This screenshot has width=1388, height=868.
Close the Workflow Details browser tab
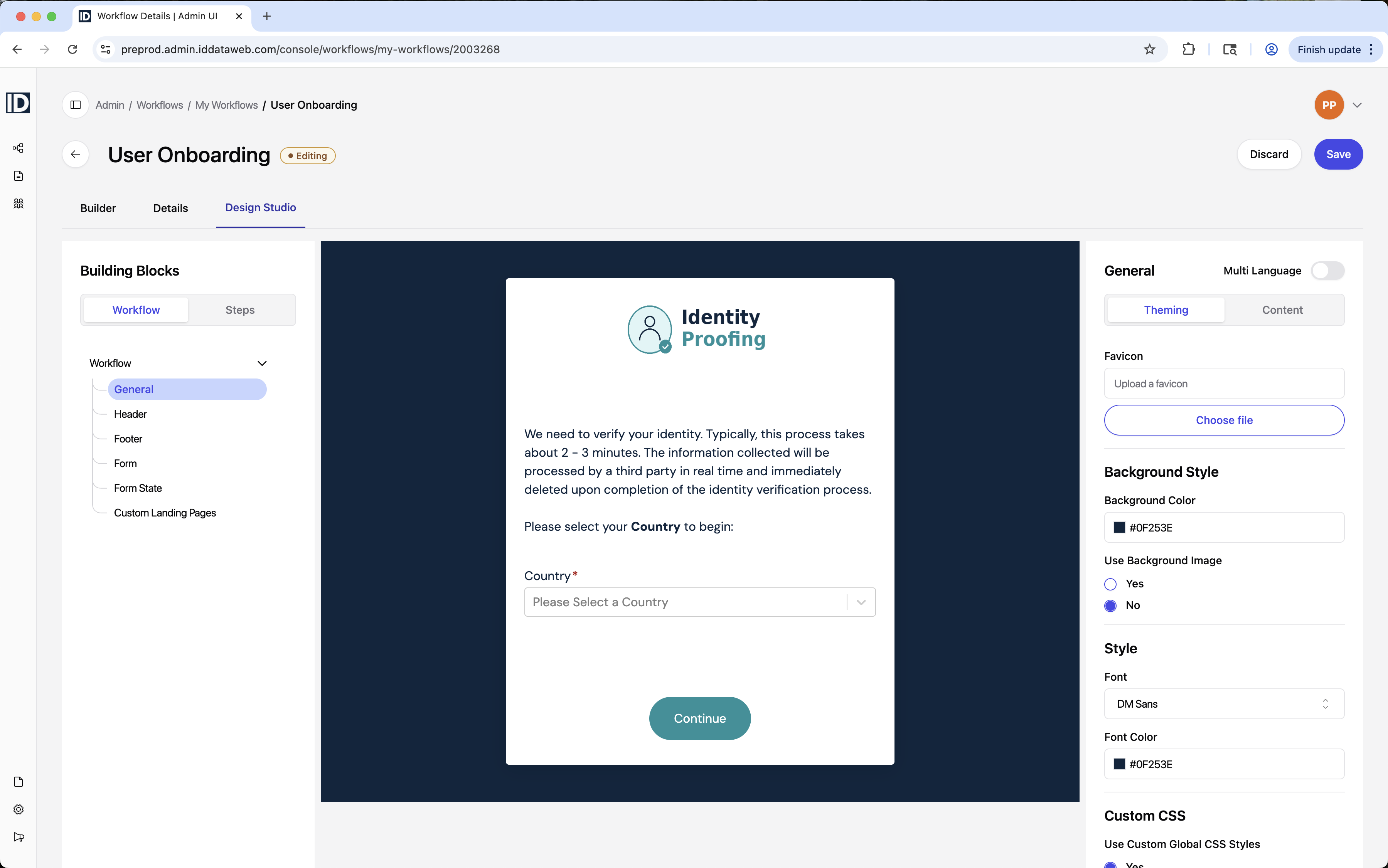pos(239,16)
